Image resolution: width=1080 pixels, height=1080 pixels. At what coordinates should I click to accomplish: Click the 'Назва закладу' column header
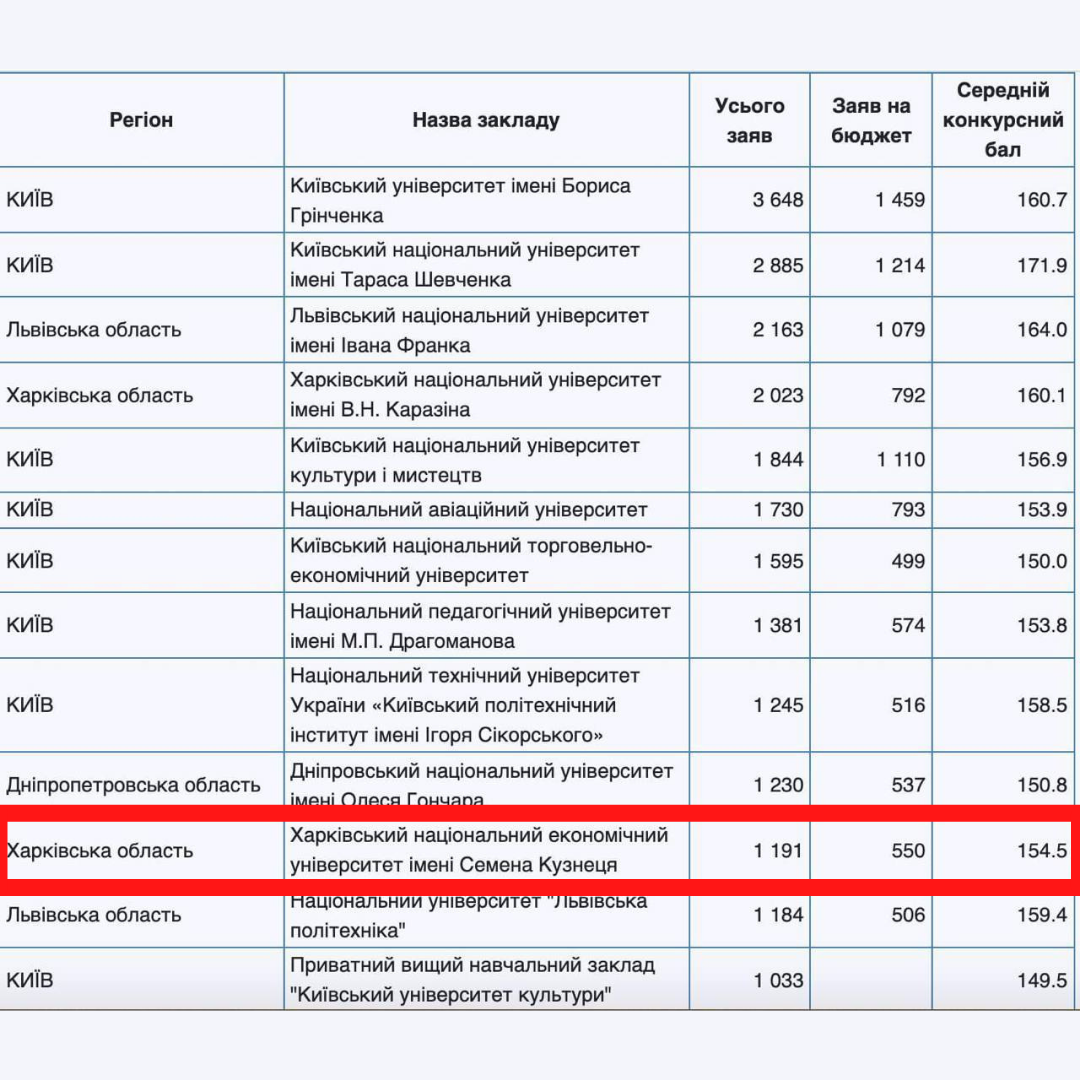(486, 120)
